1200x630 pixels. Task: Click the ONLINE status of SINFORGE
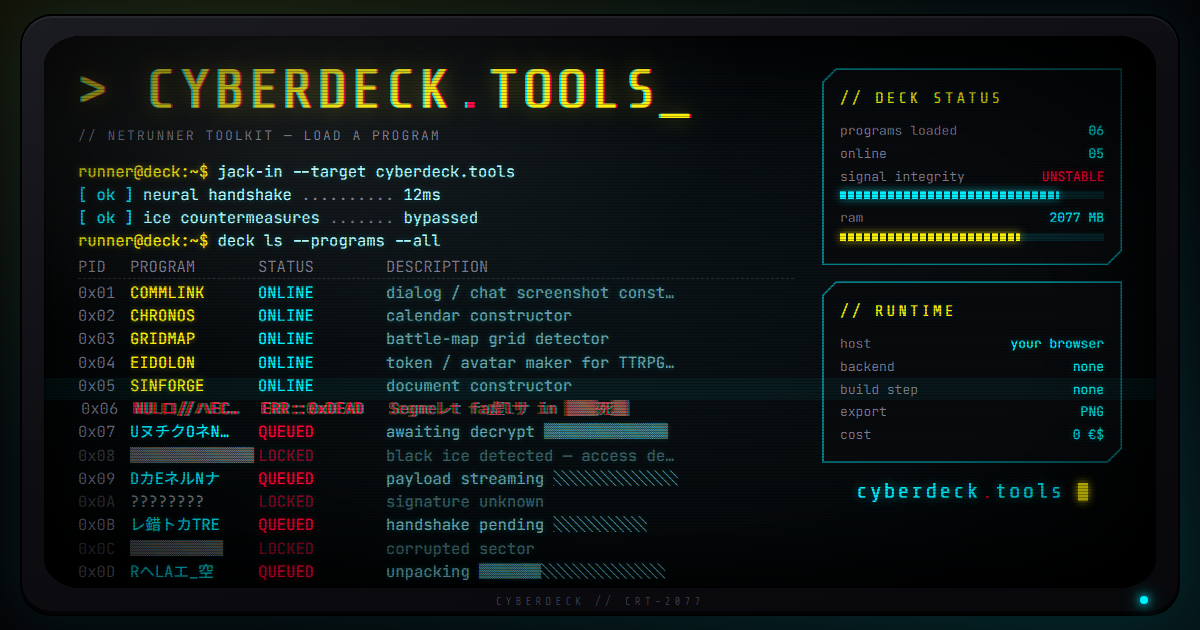[286, 385]
